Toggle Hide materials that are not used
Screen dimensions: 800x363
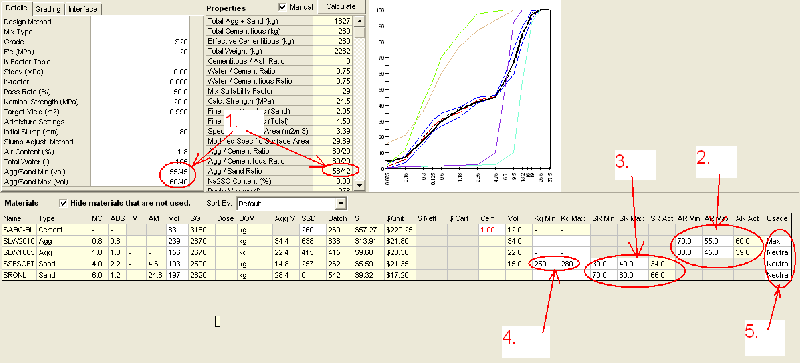63,203
